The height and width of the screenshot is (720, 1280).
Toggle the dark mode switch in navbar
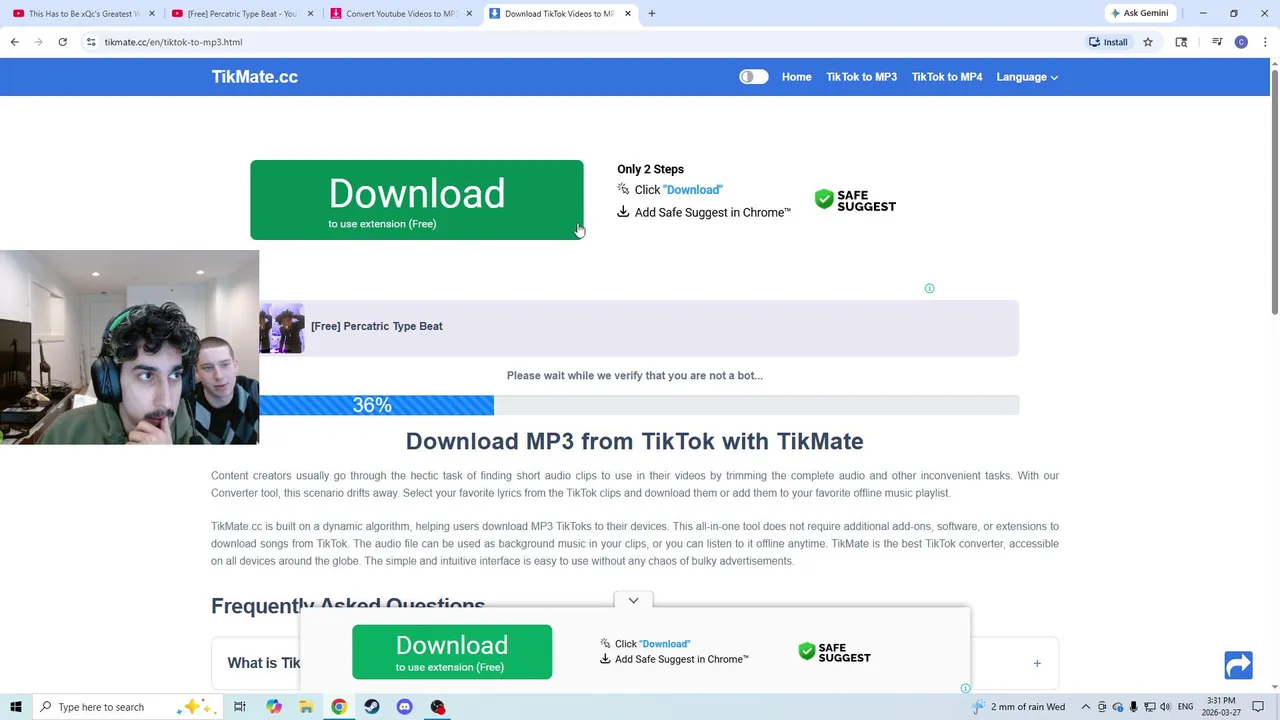(754, 77)
